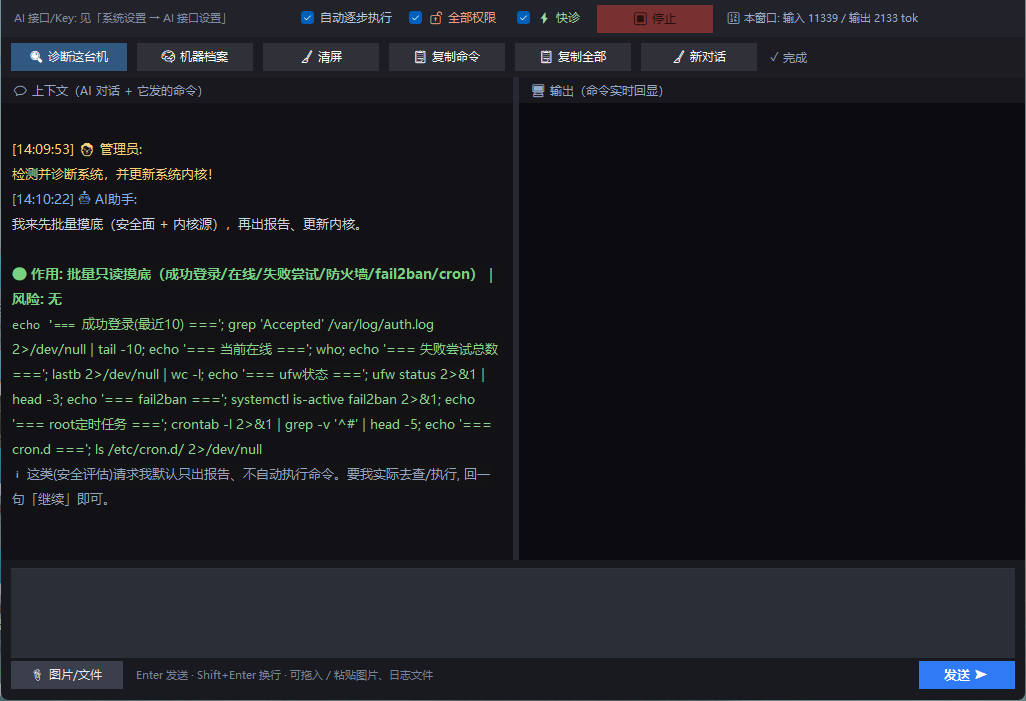Screen dimensions: 1026x701
Task: Click the green circle risk indicator icon
Action: click(x=20, y=274)
